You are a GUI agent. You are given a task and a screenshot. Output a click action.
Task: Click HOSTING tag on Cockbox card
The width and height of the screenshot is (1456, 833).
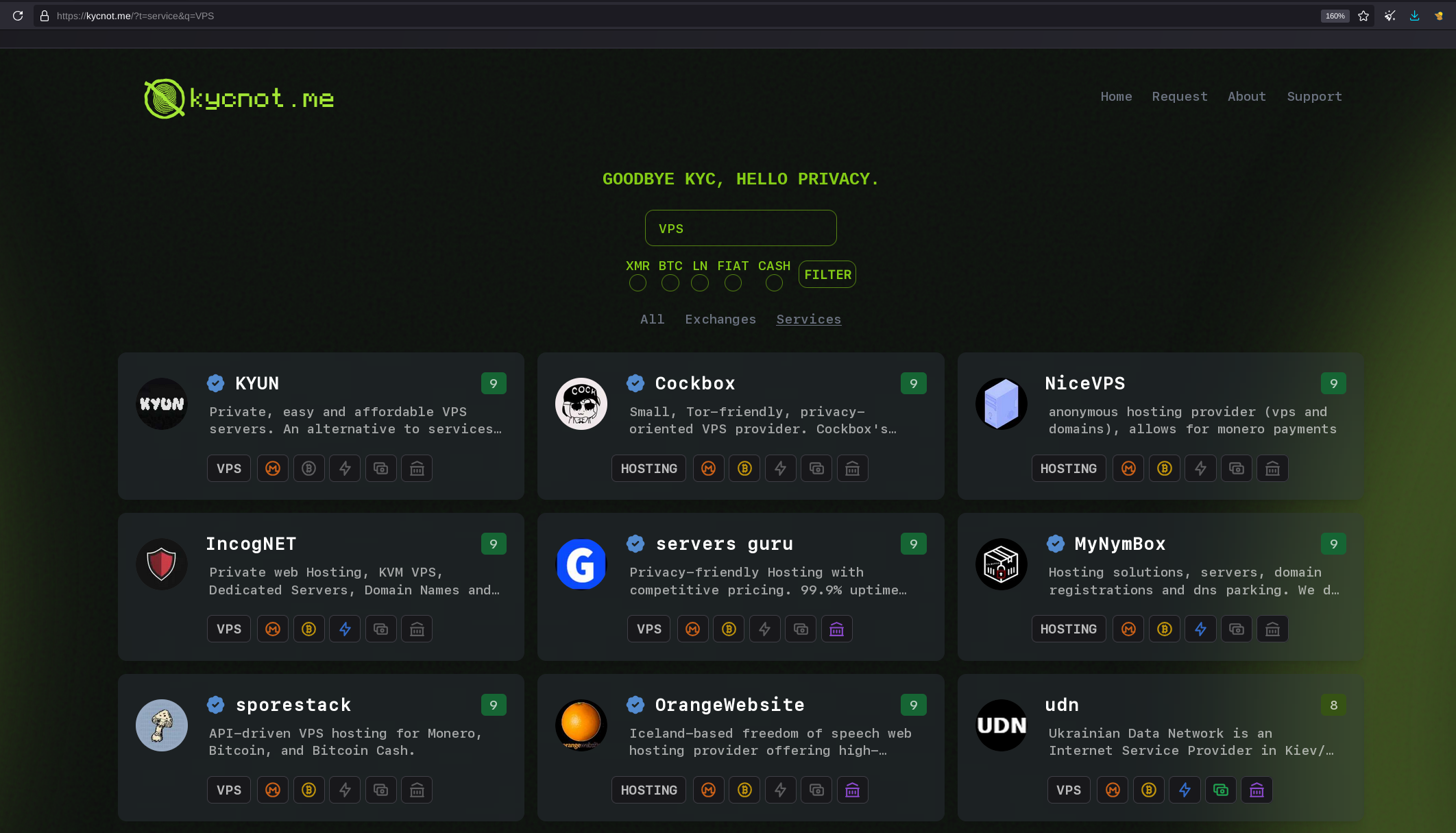pyautogui.click(x=648, y=468)
